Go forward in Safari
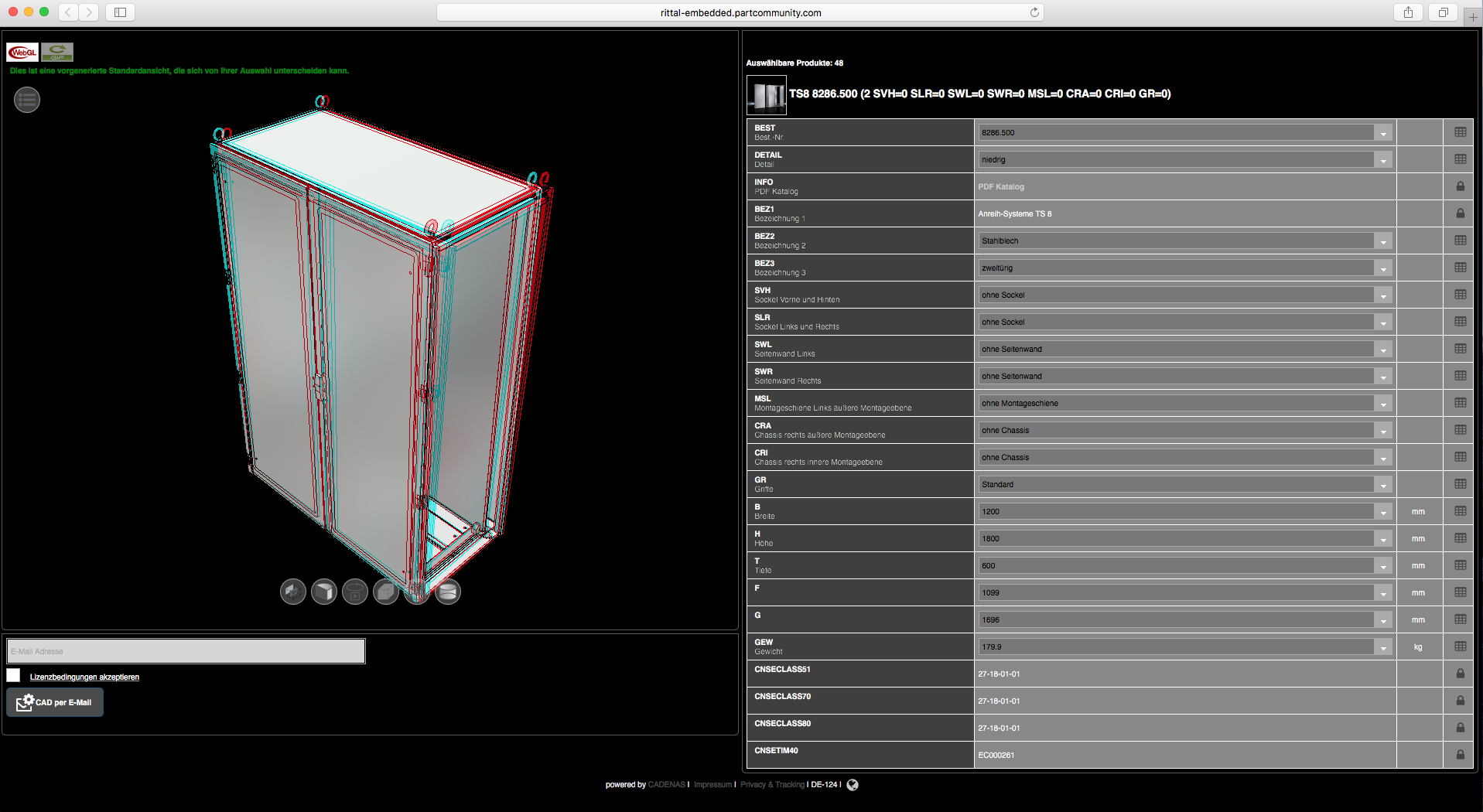The width and height of the screenshot is (1483, 812). (89, 12)
